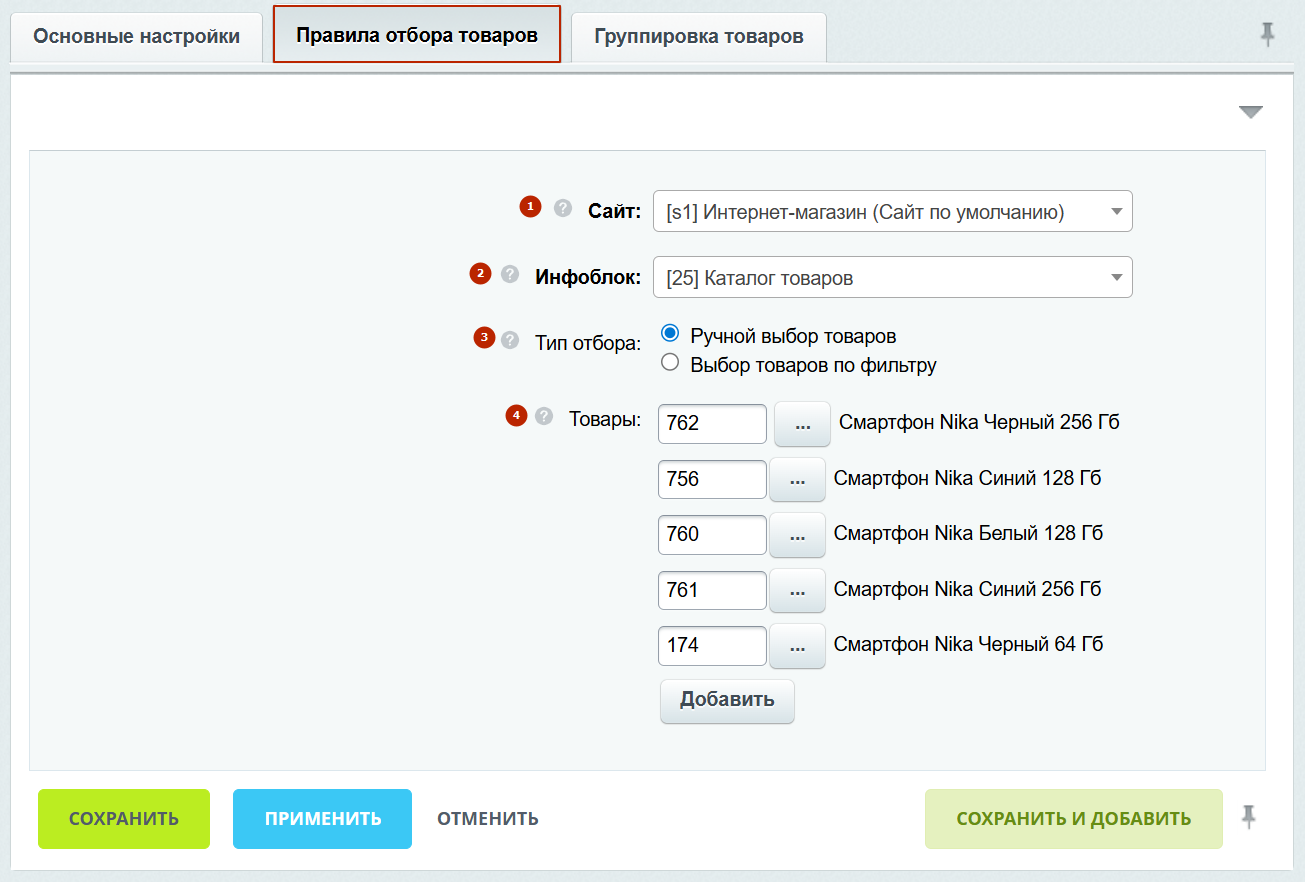Screen dimensions: 1305x882
Task: Click the help icon next to Инфоблок
Action: [510, 274]
